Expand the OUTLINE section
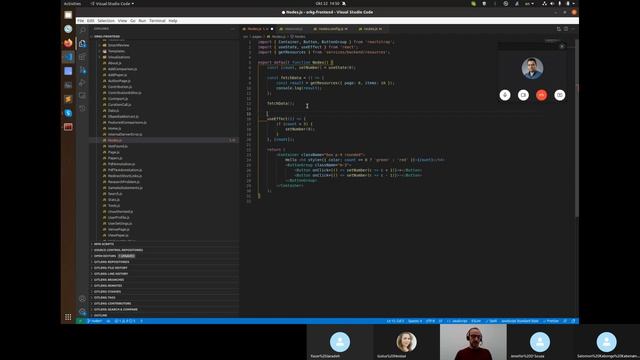Image resolution: width=640 pixels, height=360 pixels. (164, 316)
